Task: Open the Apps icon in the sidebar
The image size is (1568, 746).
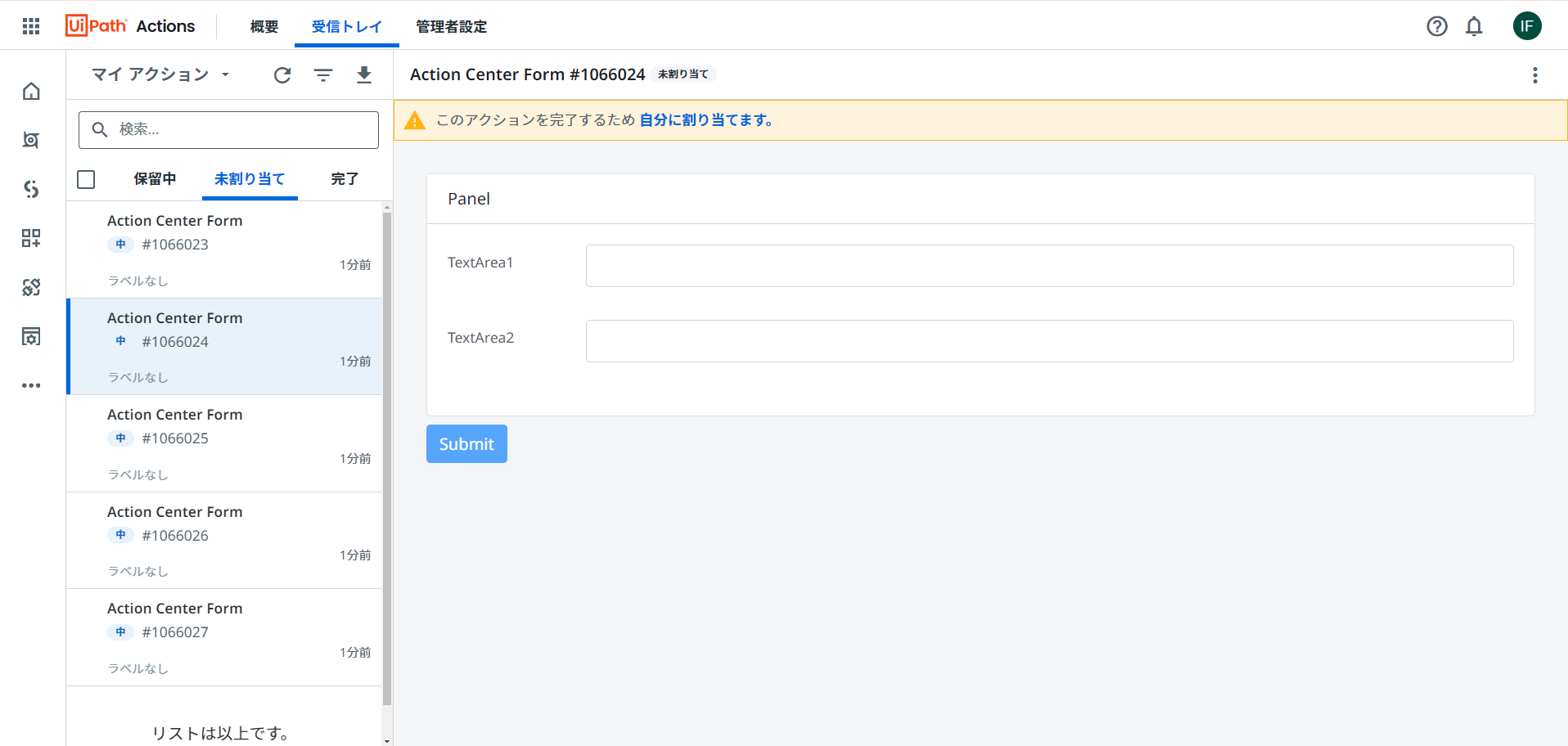Action: pos(30,238)
